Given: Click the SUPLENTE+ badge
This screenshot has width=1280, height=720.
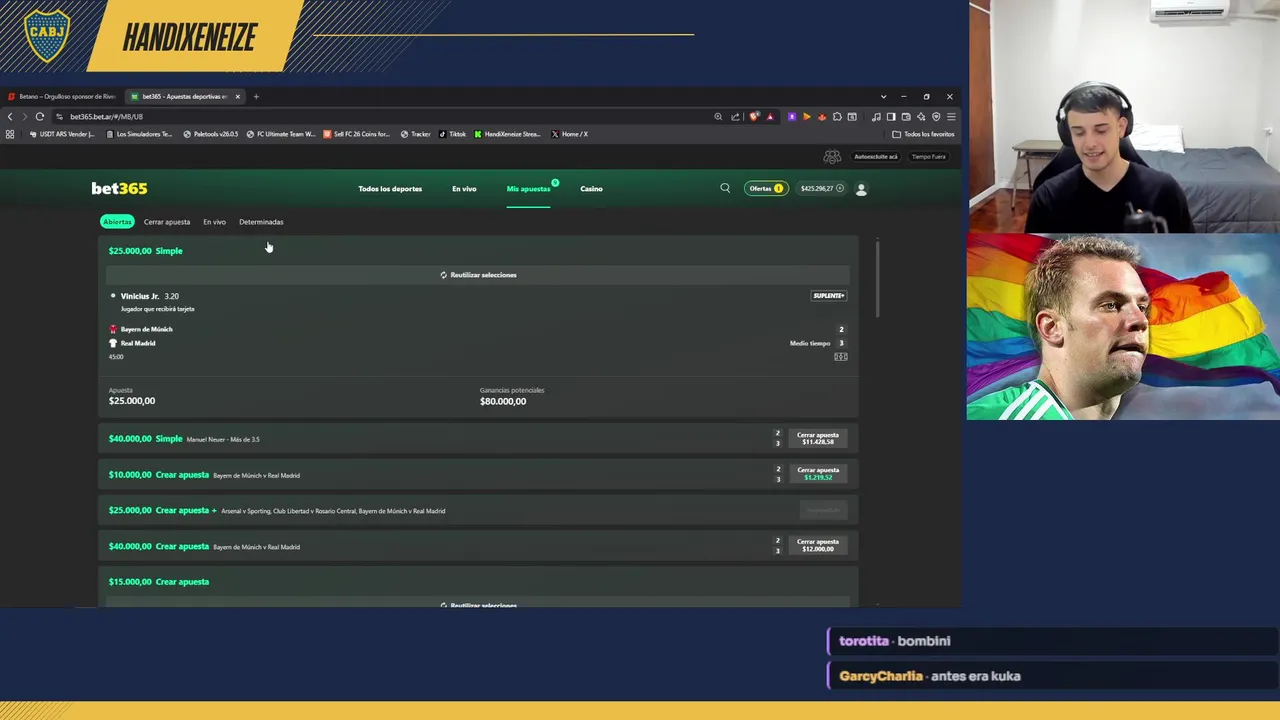Looking at the screenshot, I should [829, 296].
